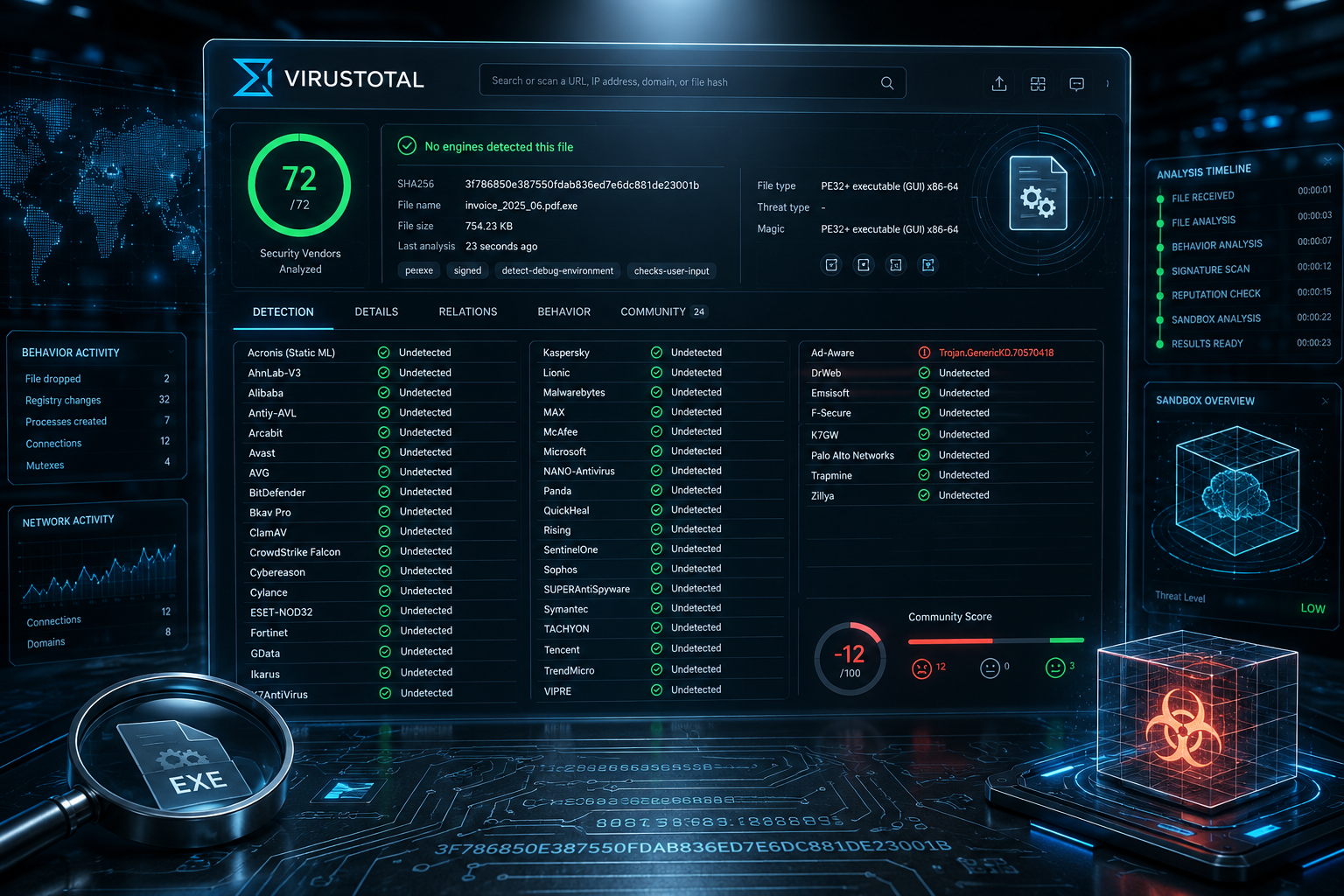The width and height of the screenshot is (1344, 896).
Task: Expand the Community Score arrow
Action: [1081, 619]
